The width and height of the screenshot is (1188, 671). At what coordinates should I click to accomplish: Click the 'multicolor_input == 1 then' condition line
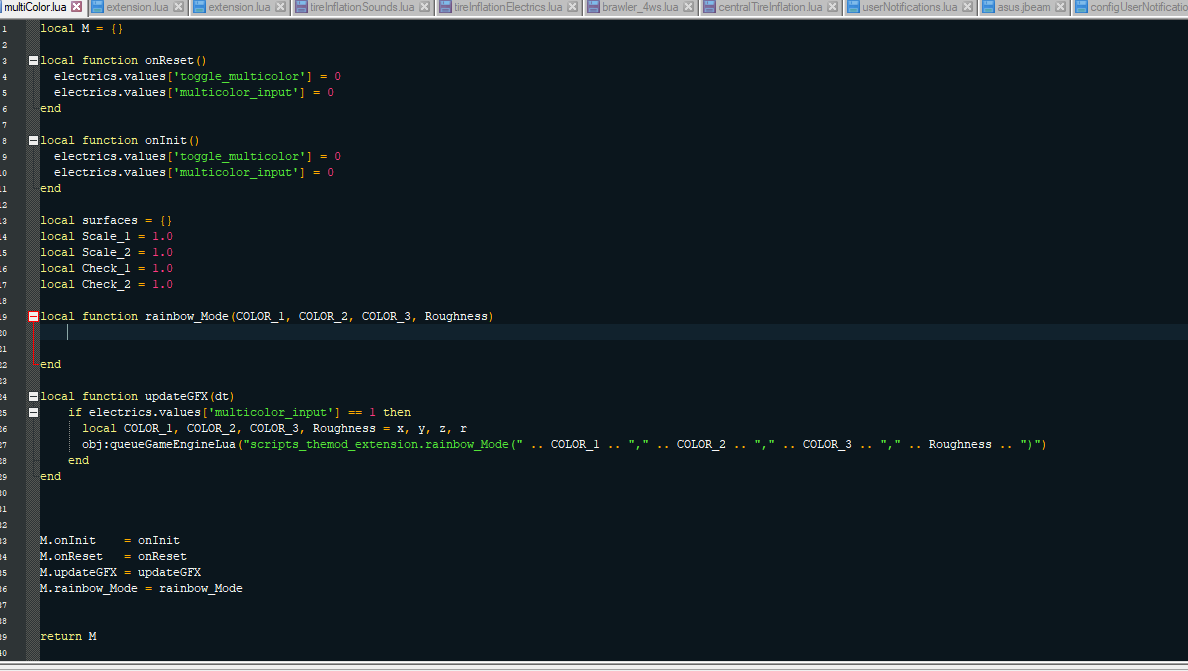click(239, 412)
